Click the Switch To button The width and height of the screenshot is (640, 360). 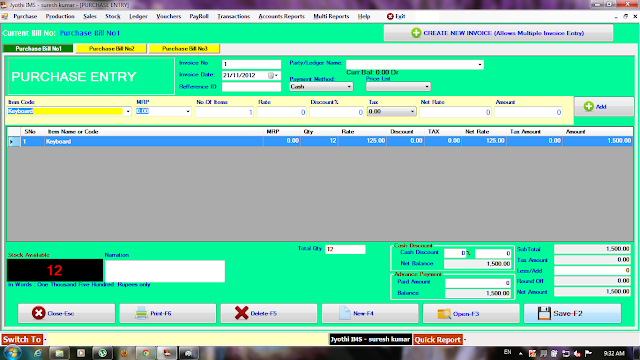coord(22,340)
